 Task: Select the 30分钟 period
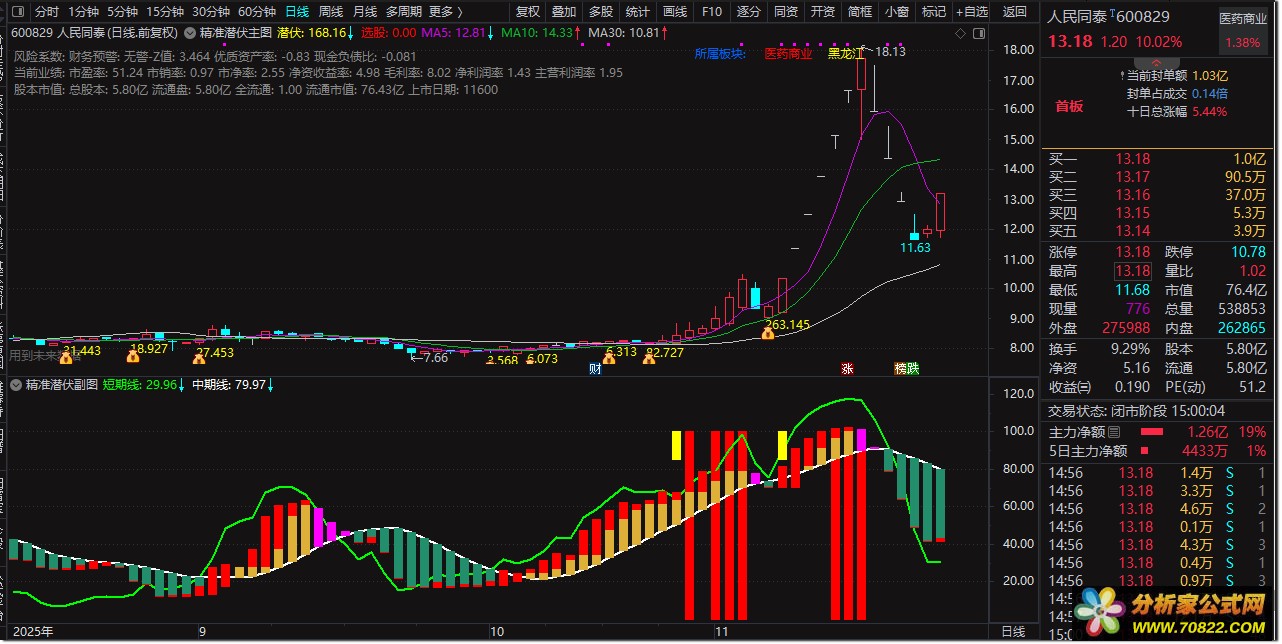click(211, 12)
